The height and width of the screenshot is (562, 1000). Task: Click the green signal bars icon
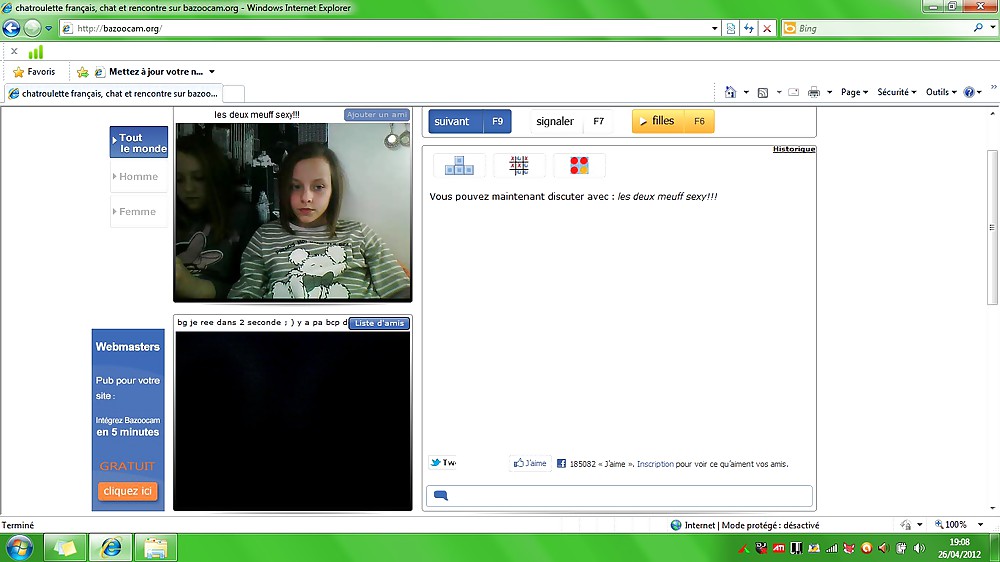click(x=36, y=52)
